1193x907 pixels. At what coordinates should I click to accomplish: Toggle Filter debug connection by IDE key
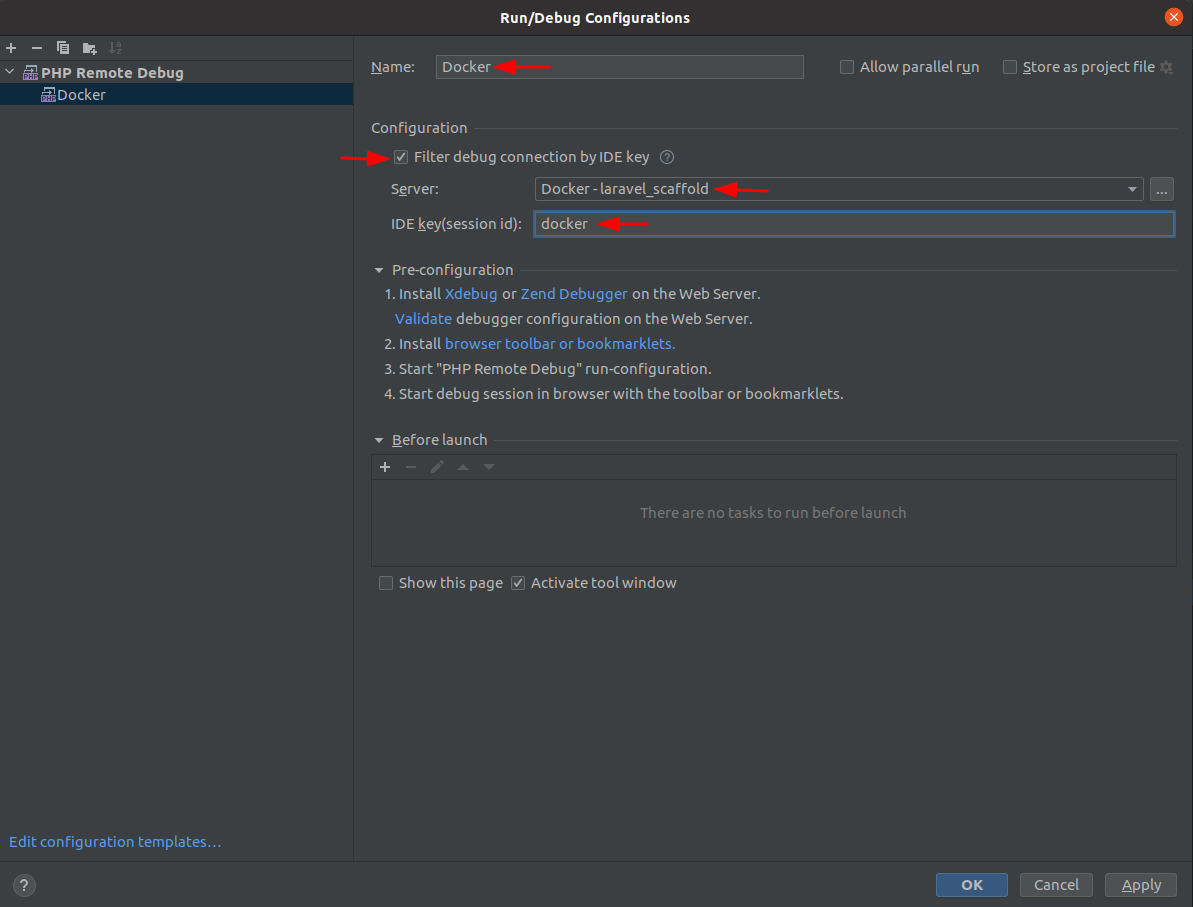pos(401,157)
